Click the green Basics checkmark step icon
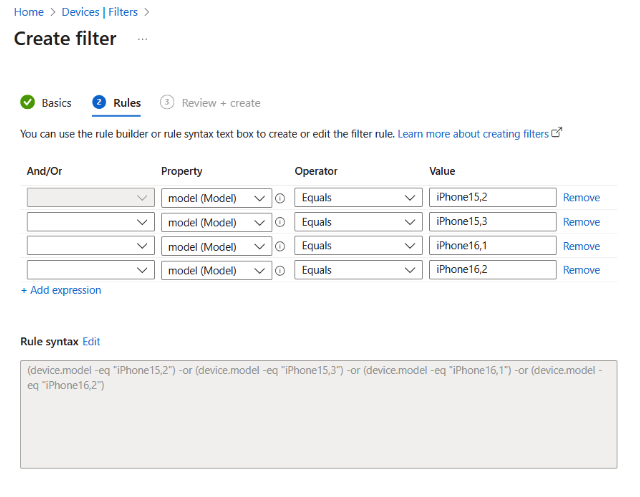640x497 pixels. 28,102
